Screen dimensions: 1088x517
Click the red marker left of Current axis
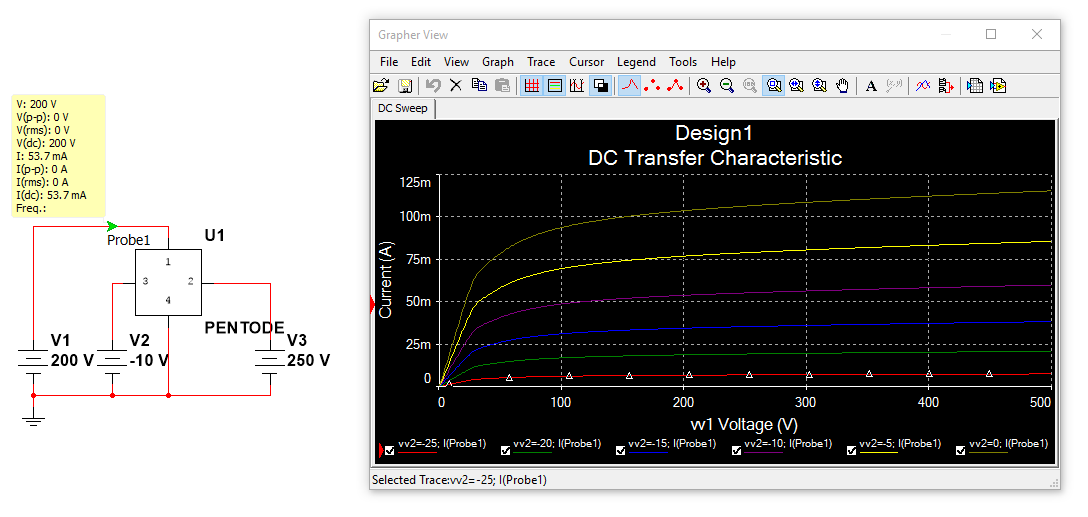tap(373, 304)
